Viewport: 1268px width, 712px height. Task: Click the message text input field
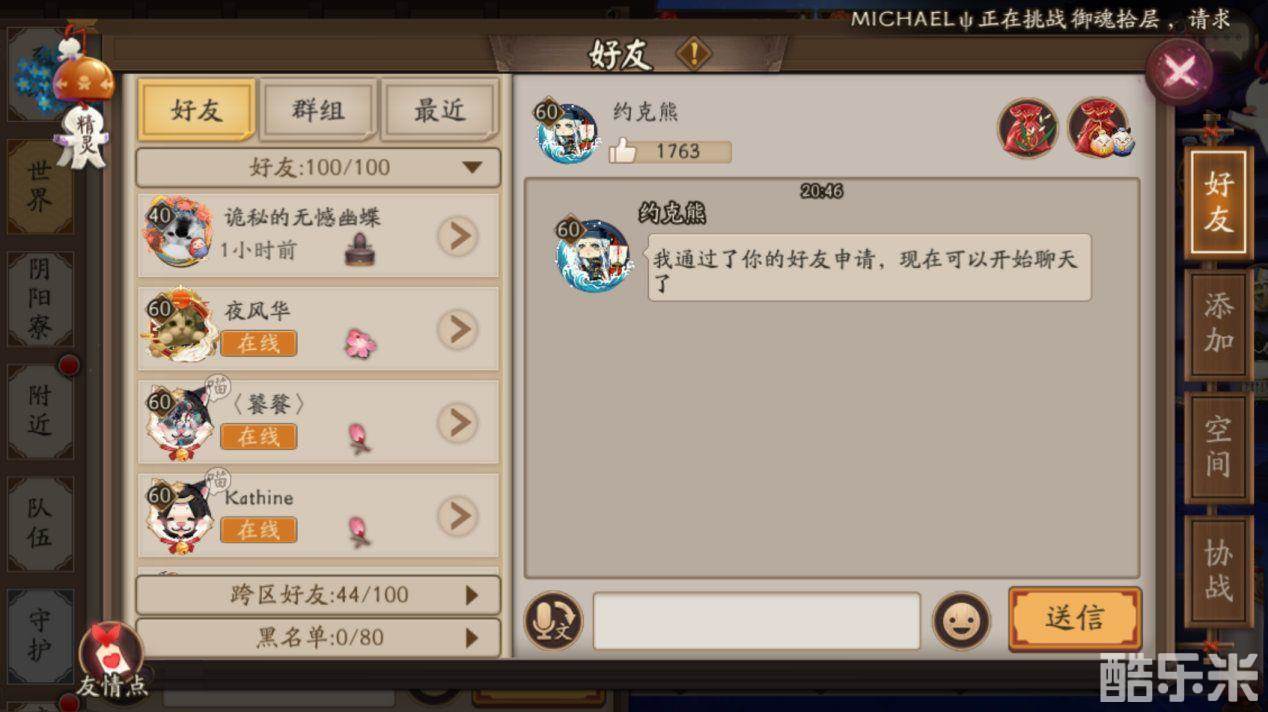[x=756, y=621]
